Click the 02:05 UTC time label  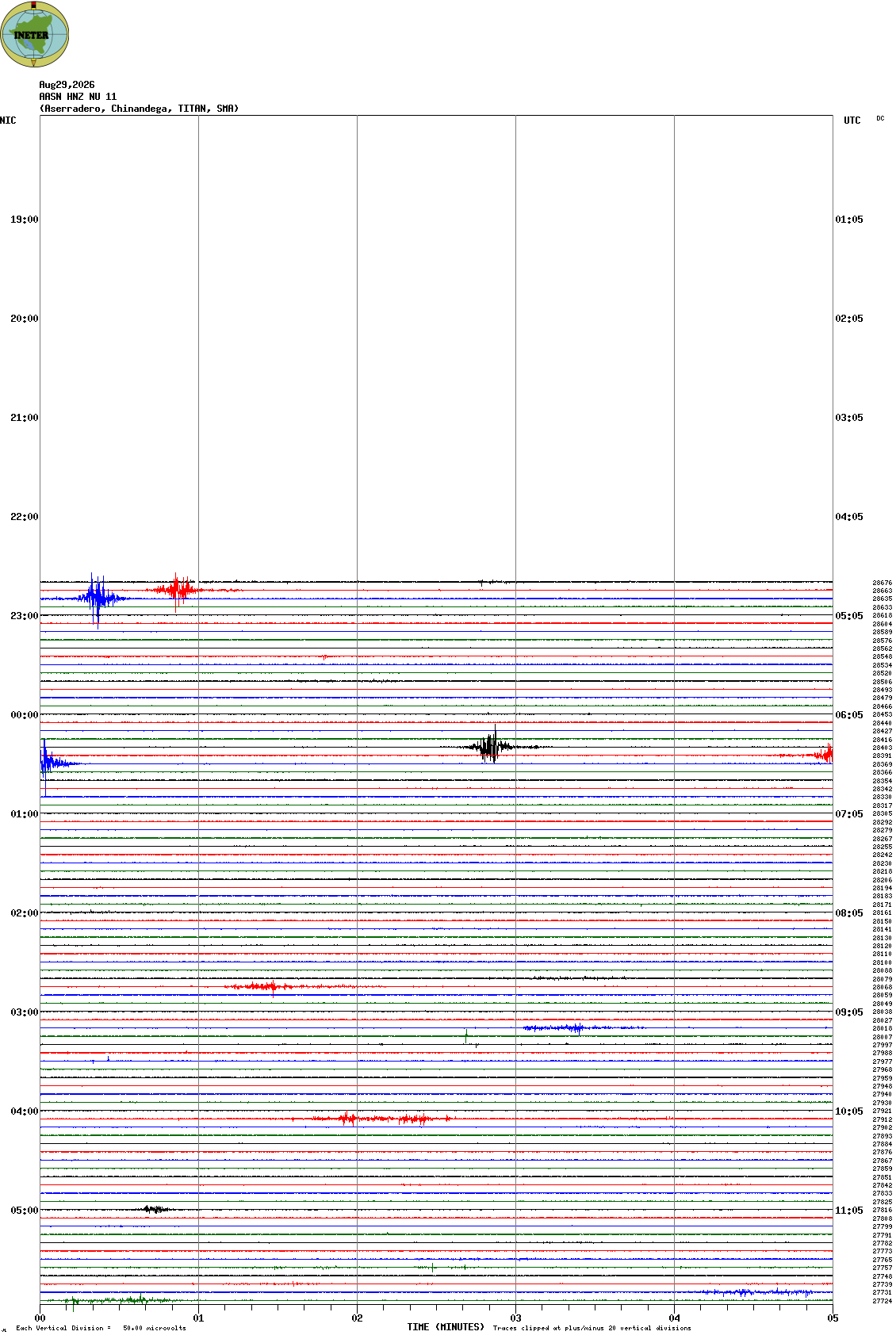click(849, 319)
